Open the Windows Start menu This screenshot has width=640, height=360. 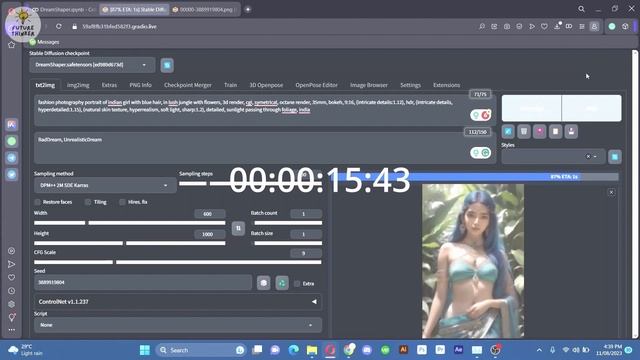pos(144,350)
